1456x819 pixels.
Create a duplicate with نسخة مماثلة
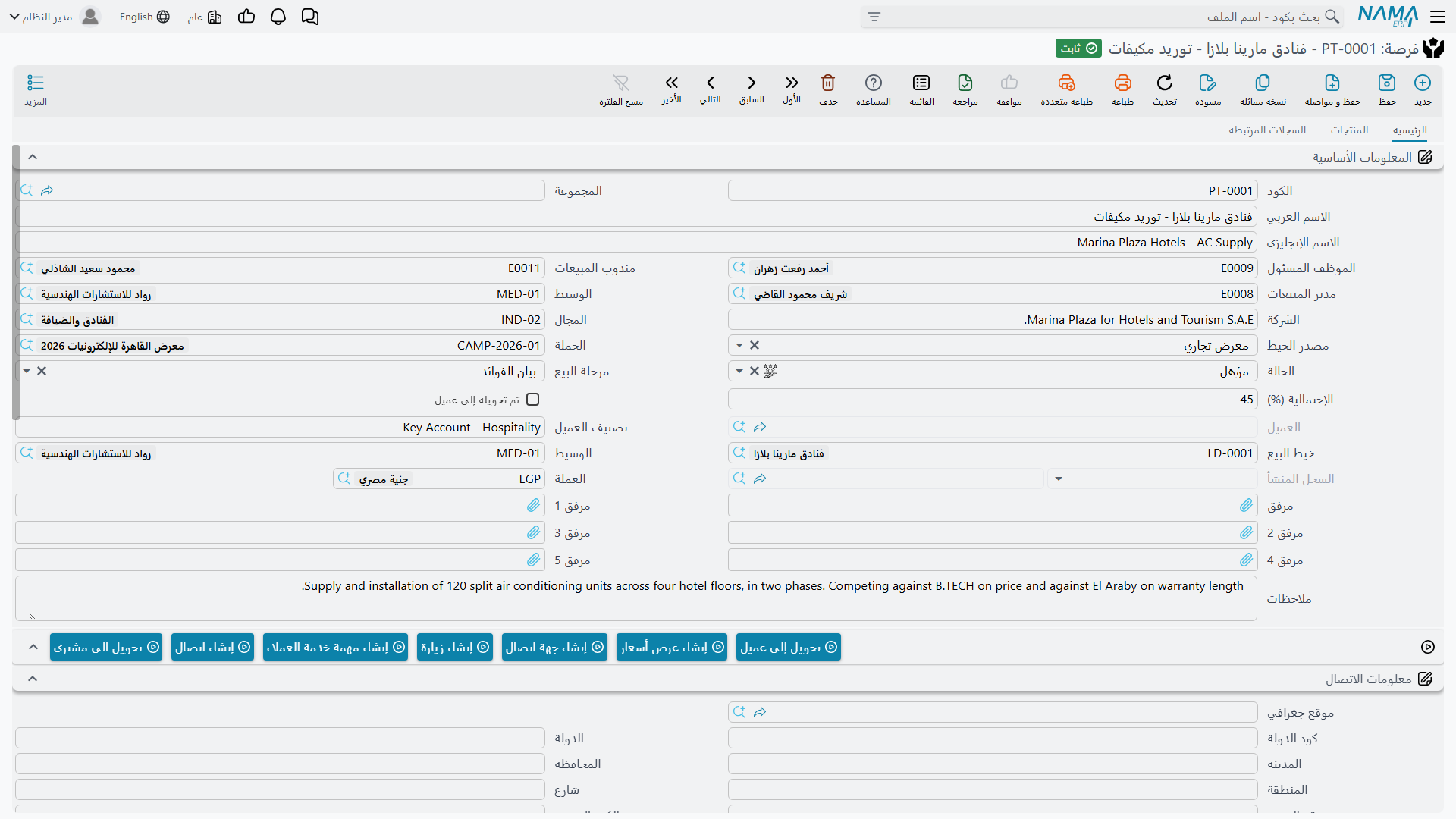1263,89
